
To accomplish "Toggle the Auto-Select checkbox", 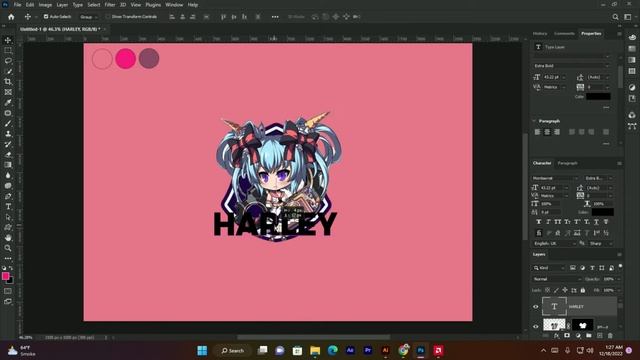I will tap(46, 17).
